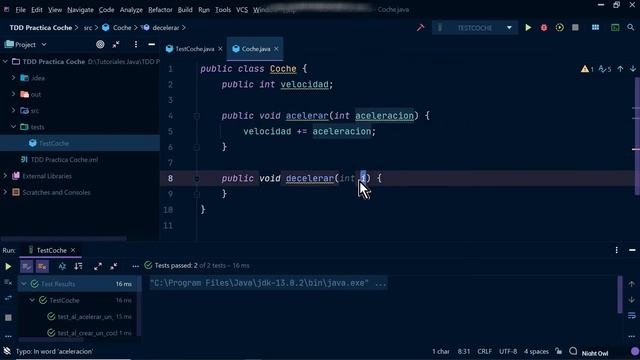The height and width of the screenshot is (360, 640).
Task: Expand Scratches and Consoles node
Action: click(x=5, y=192)
